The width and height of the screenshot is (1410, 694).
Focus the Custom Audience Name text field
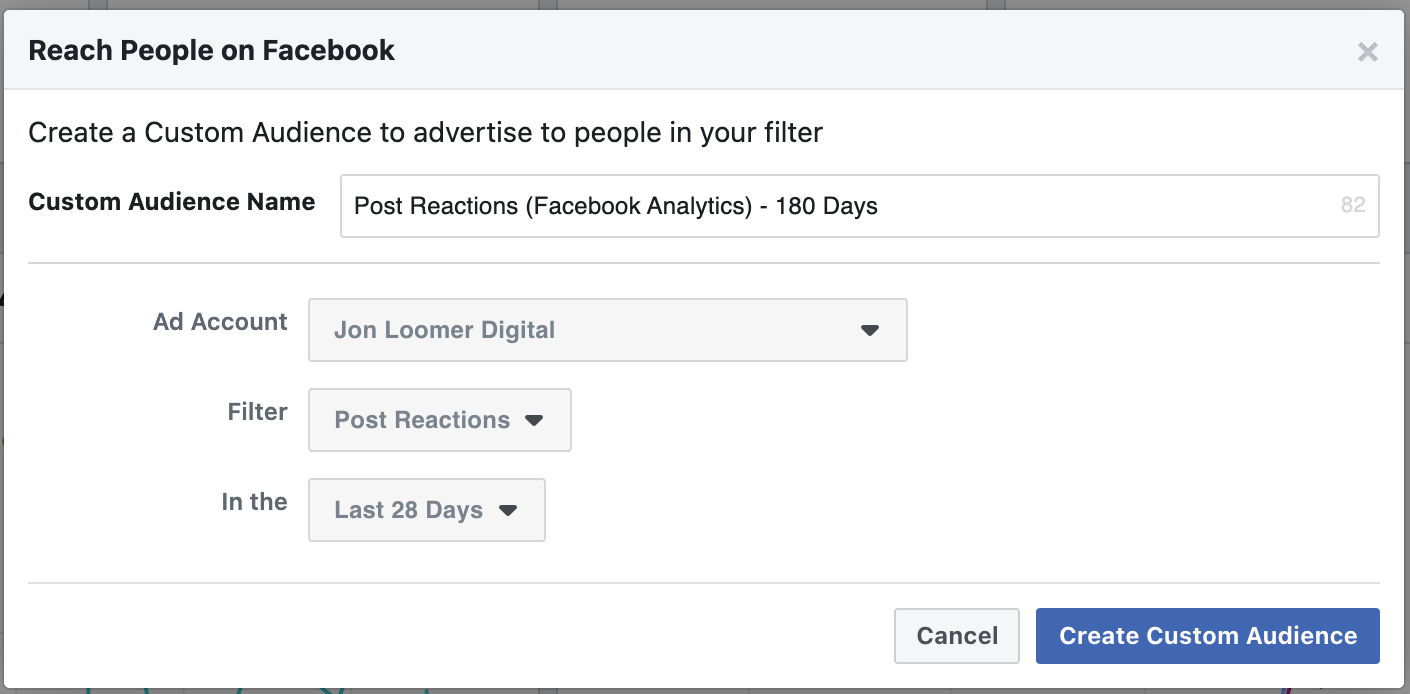point(860,206)
